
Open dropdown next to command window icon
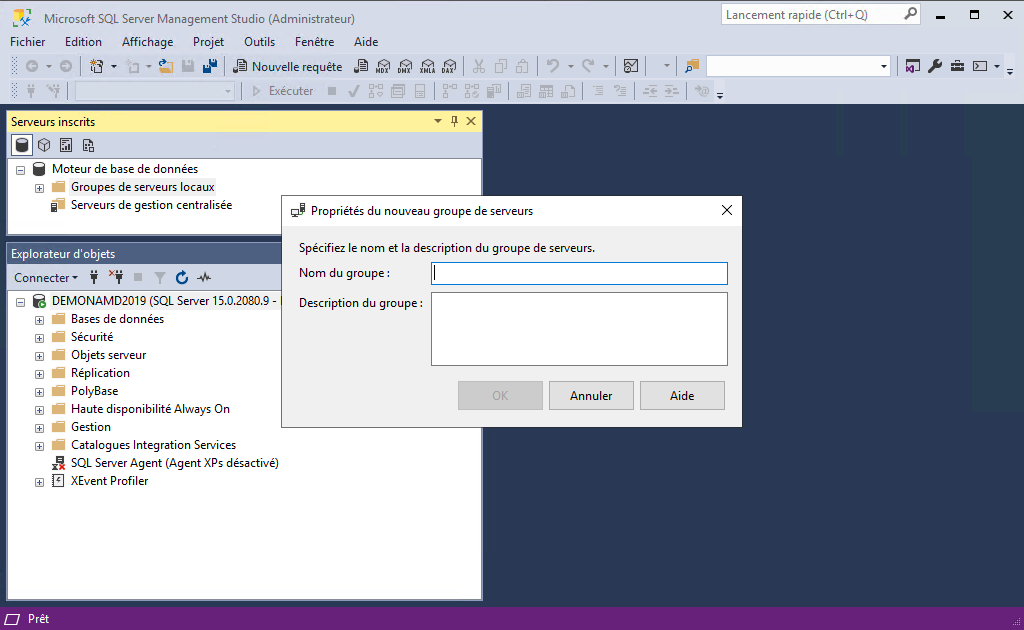click(997, 66)
